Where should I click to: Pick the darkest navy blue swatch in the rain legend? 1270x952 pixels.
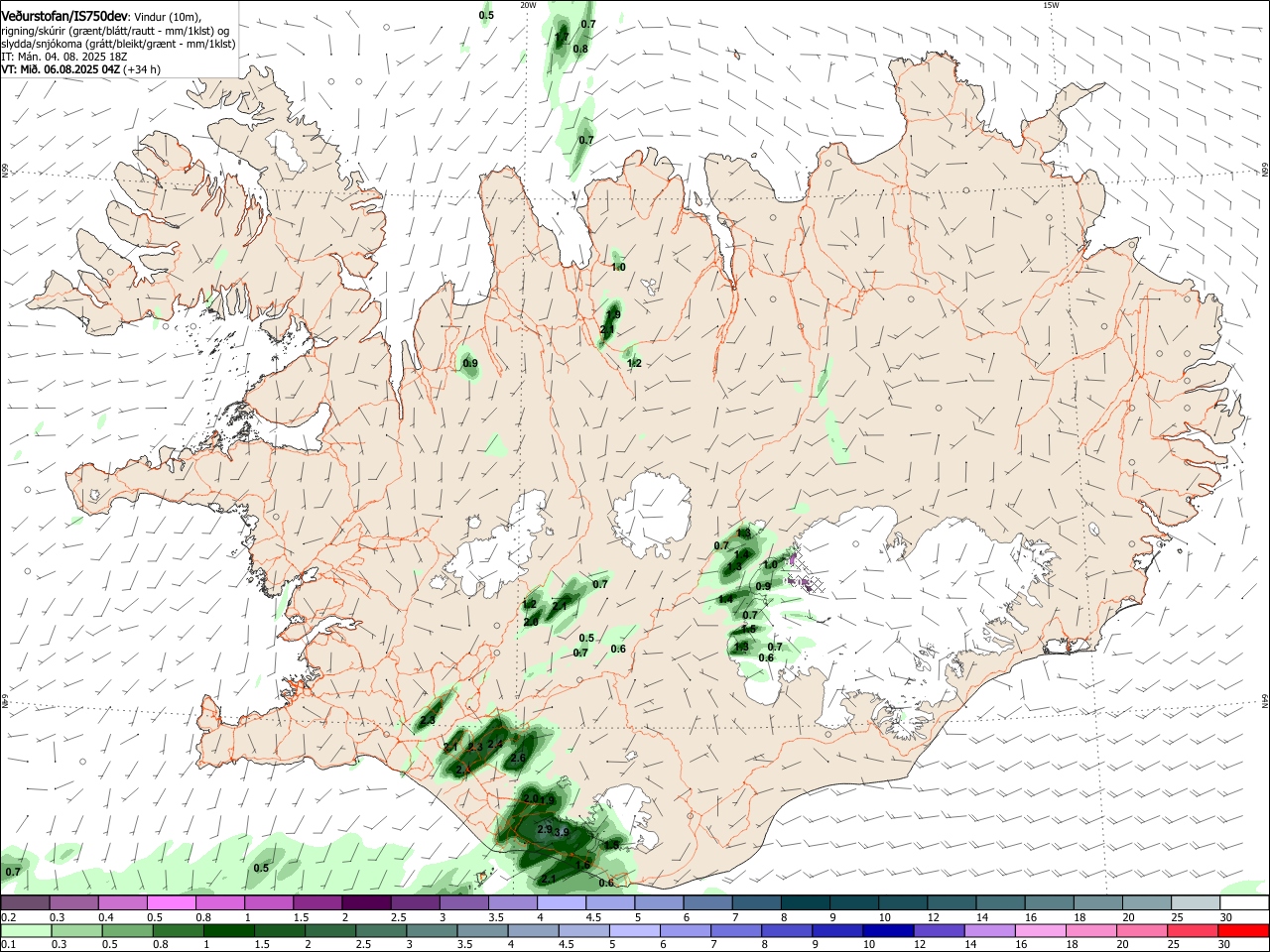point(887,930)
